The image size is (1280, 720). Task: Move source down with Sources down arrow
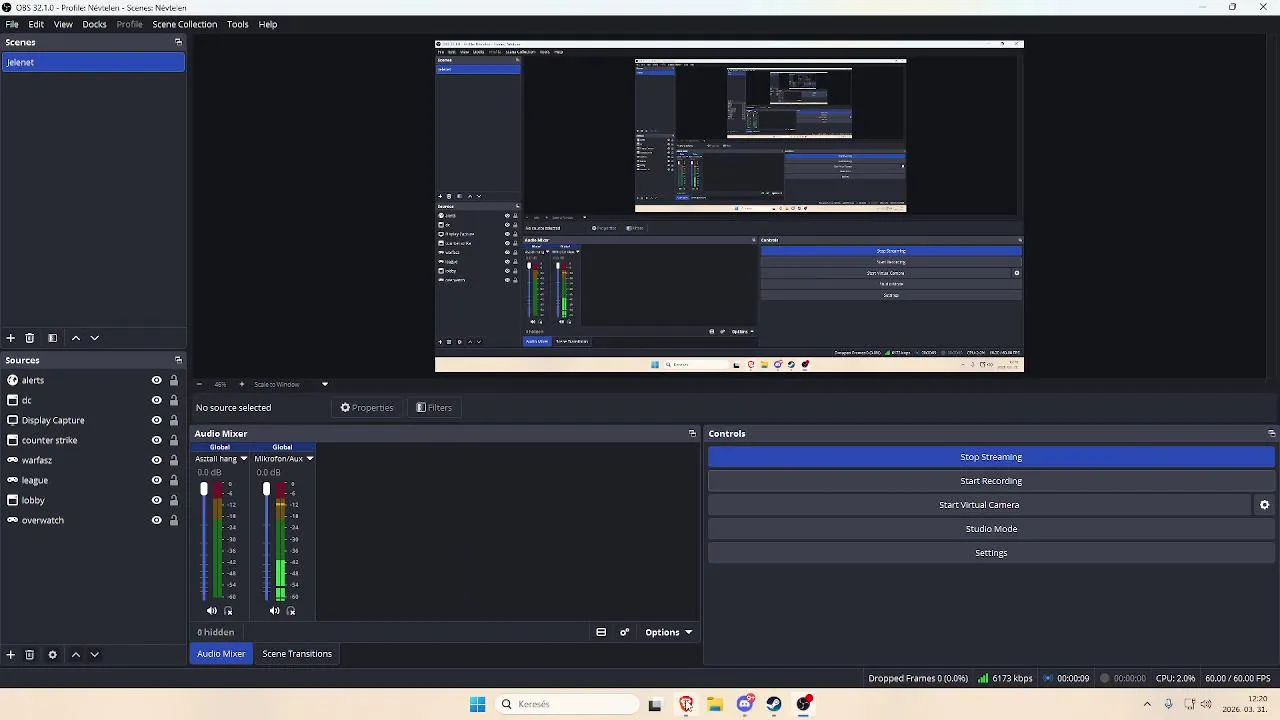pos(95,655)
